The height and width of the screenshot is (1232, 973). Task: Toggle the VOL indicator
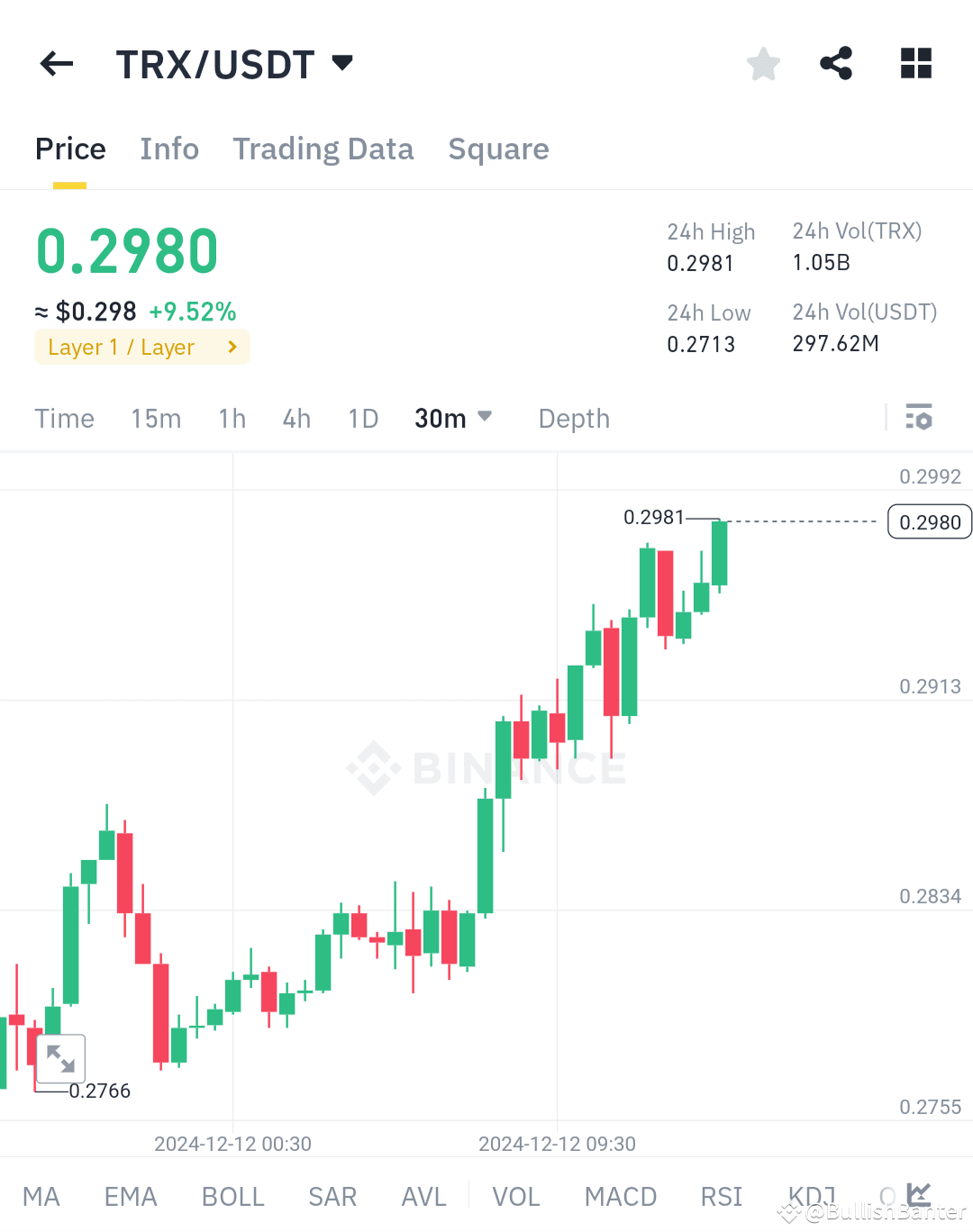tap(516, 1196)
